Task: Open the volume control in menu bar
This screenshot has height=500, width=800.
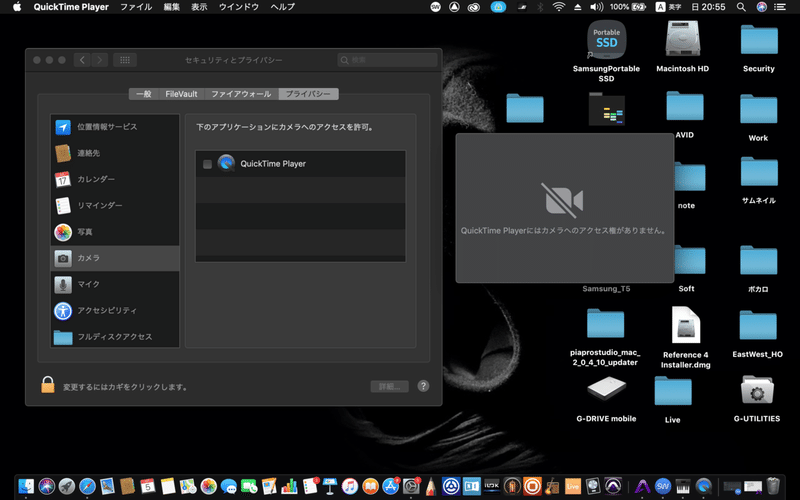Action: [596, 7]
